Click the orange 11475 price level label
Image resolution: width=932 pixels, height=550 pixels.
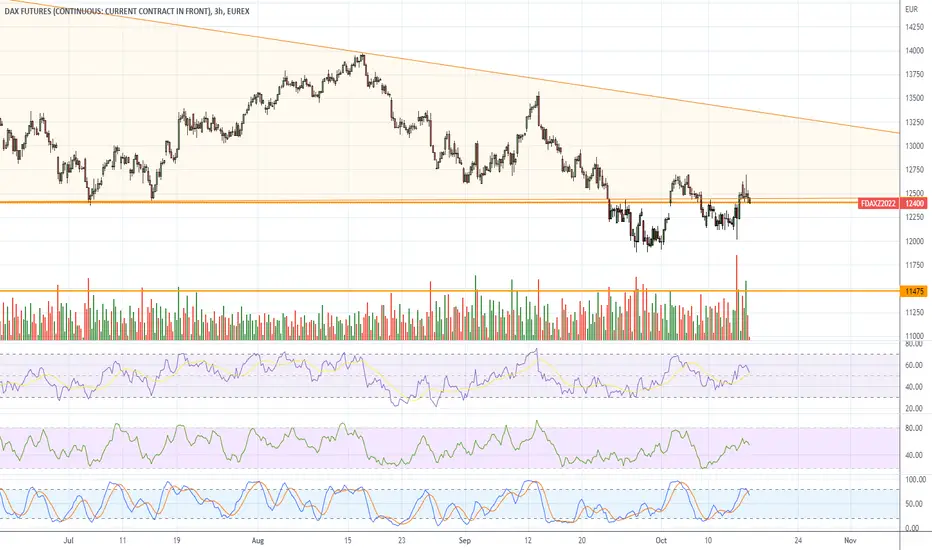[x=914, y=291]
